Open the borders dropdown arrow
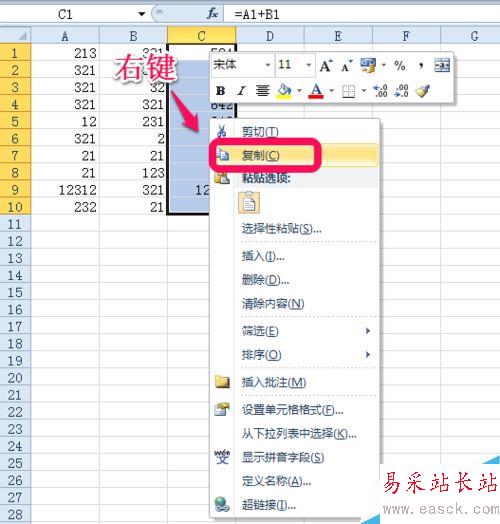500x524 pixels. point(364,91)
